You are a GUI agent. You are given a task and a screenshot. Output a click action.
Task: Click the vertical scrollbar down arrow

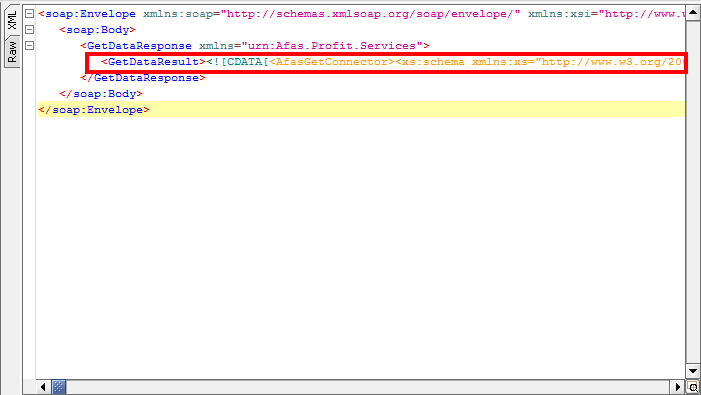(693, 371)
